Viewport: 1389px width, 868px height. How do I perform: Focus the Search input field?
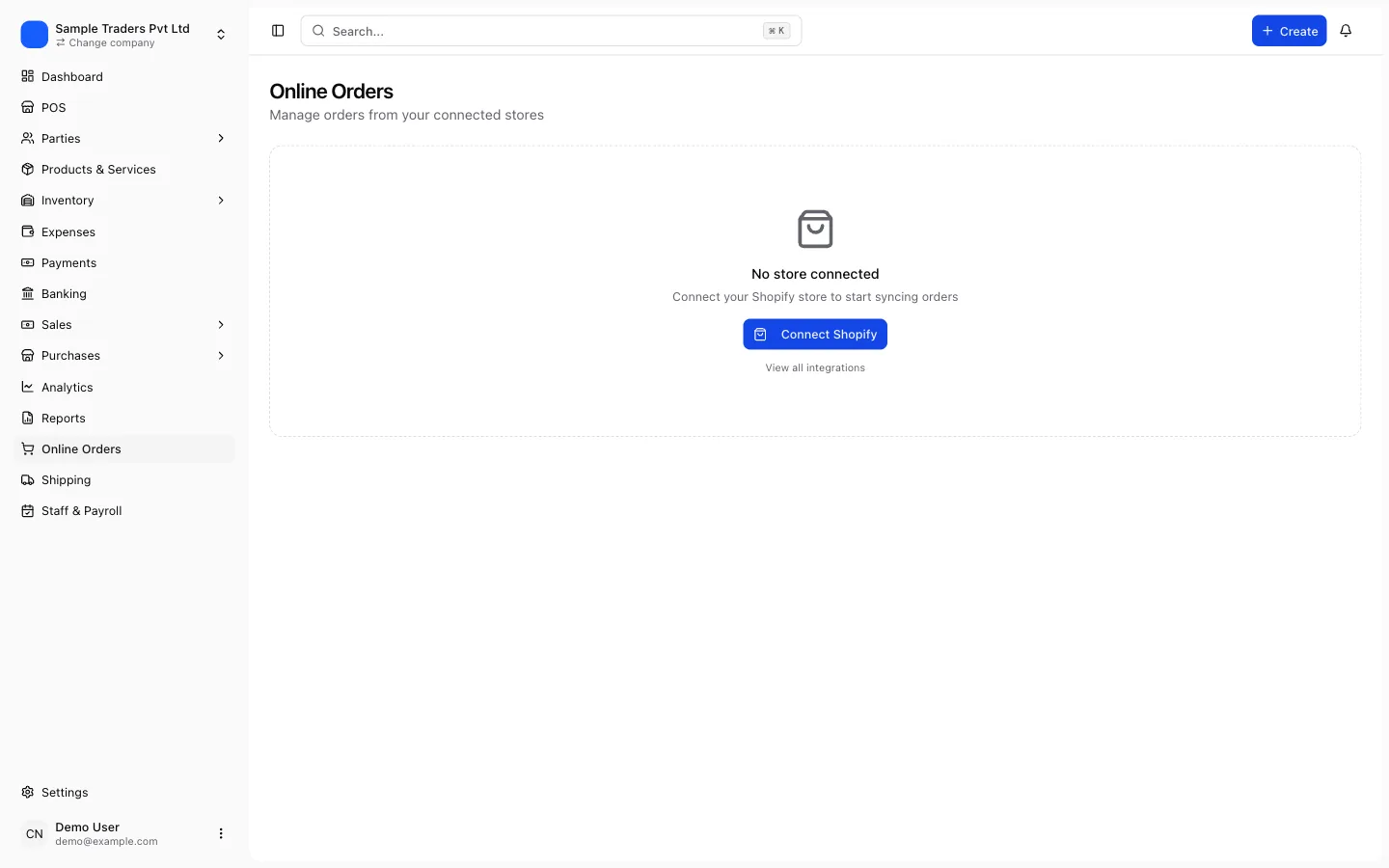pos(551,31)
